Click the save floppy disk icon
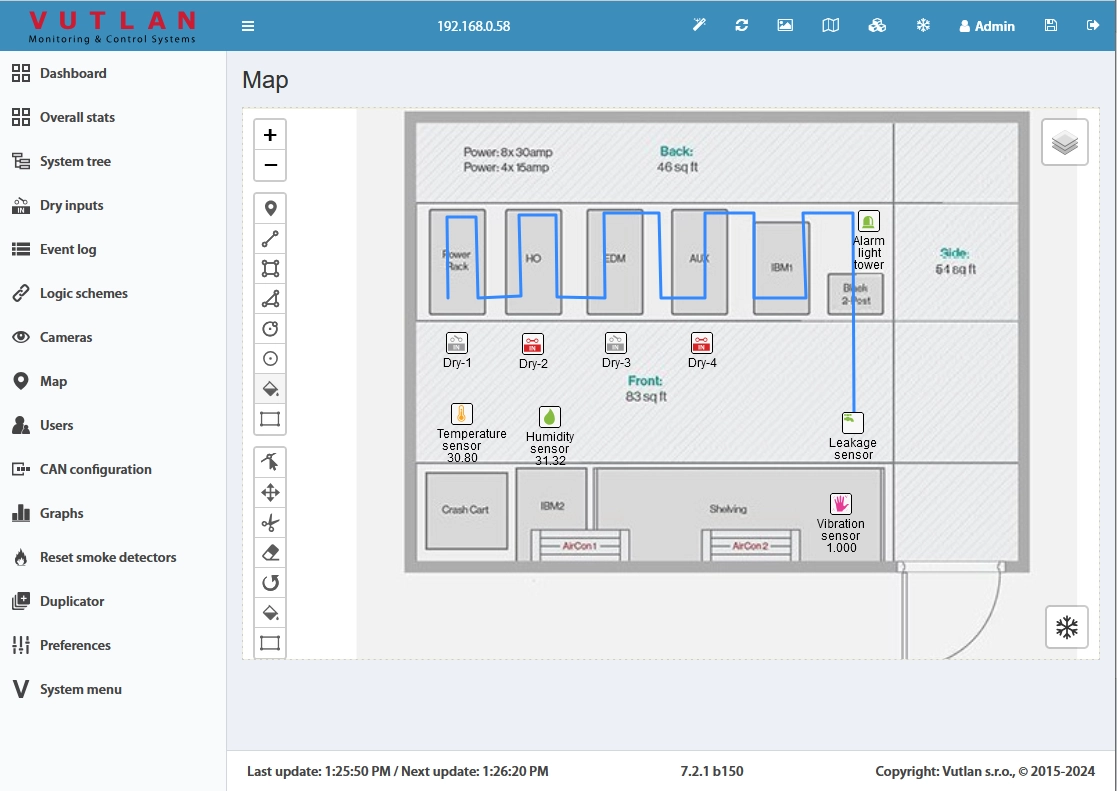This screenshot has height=791, width=1117. [x=1051, y=26]
